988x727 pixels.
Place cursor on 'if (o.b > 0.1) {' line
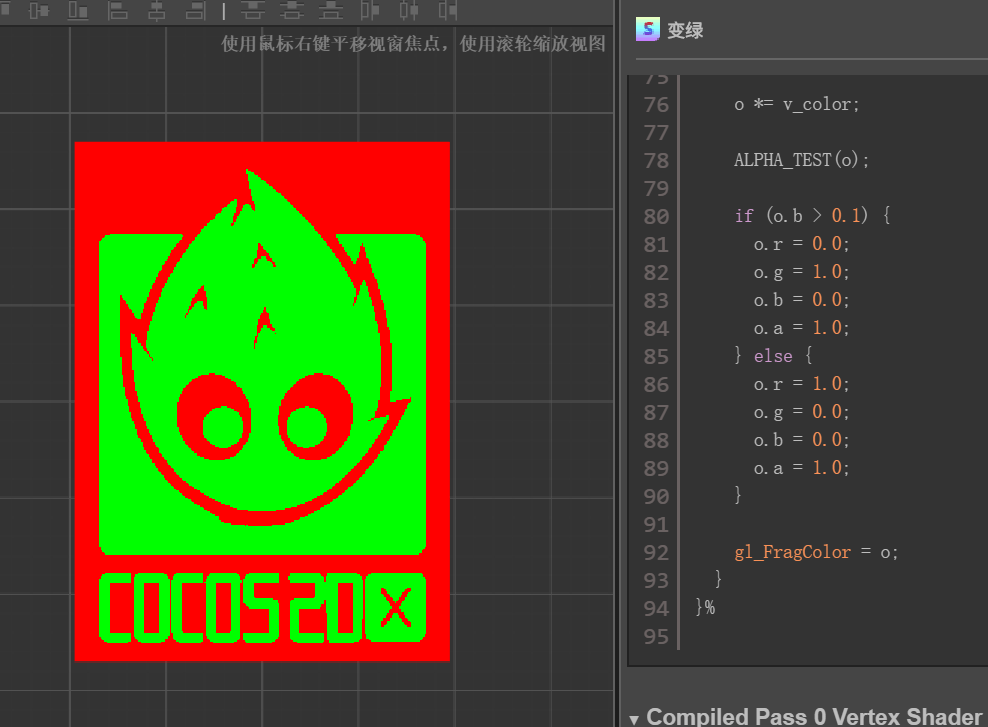pos(812,216)
